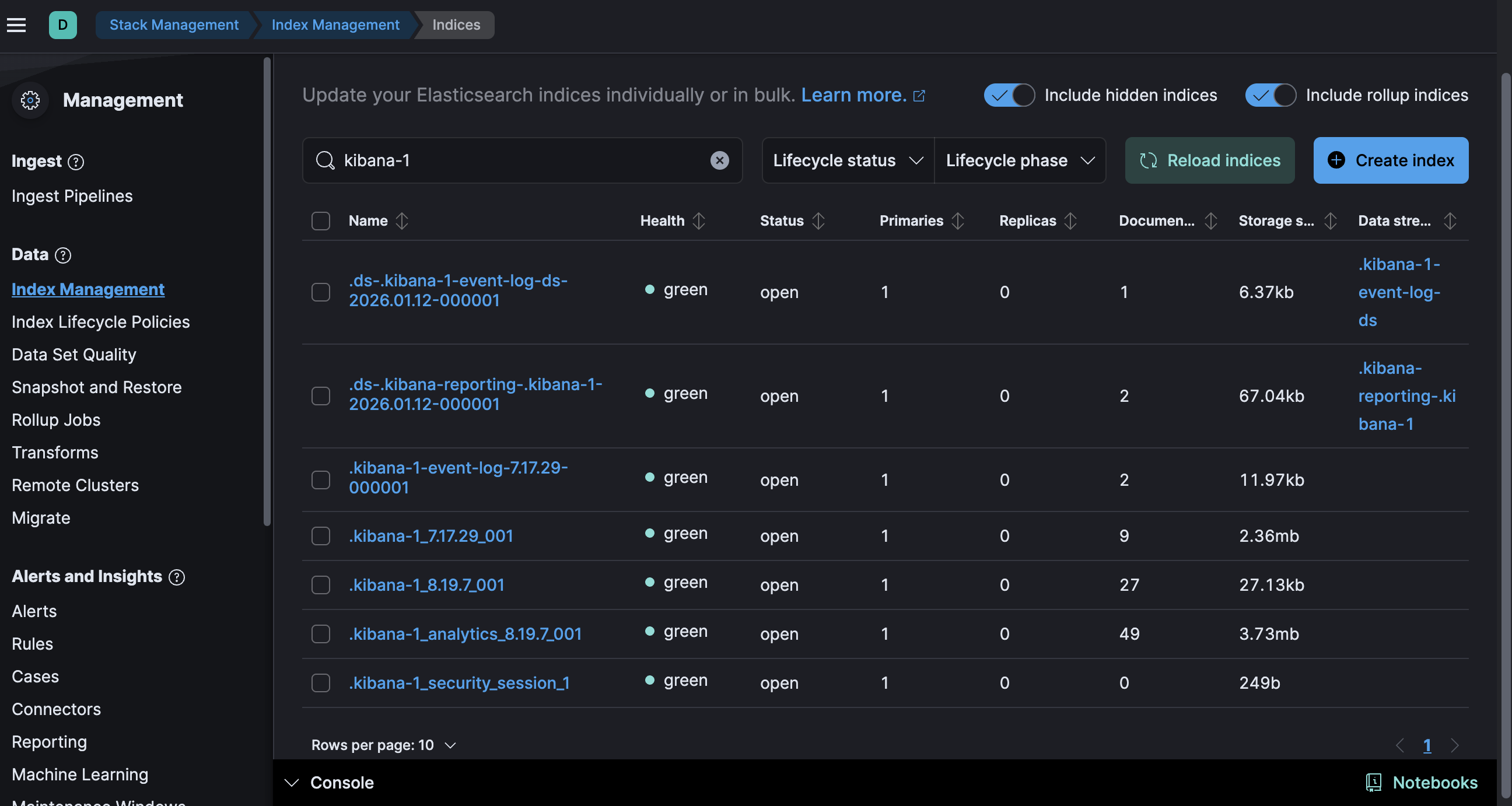Screen dimensions: 1512x806
Task: Select the .kibana-1_8.19.7_001 row checkbox
Action: 320,585
